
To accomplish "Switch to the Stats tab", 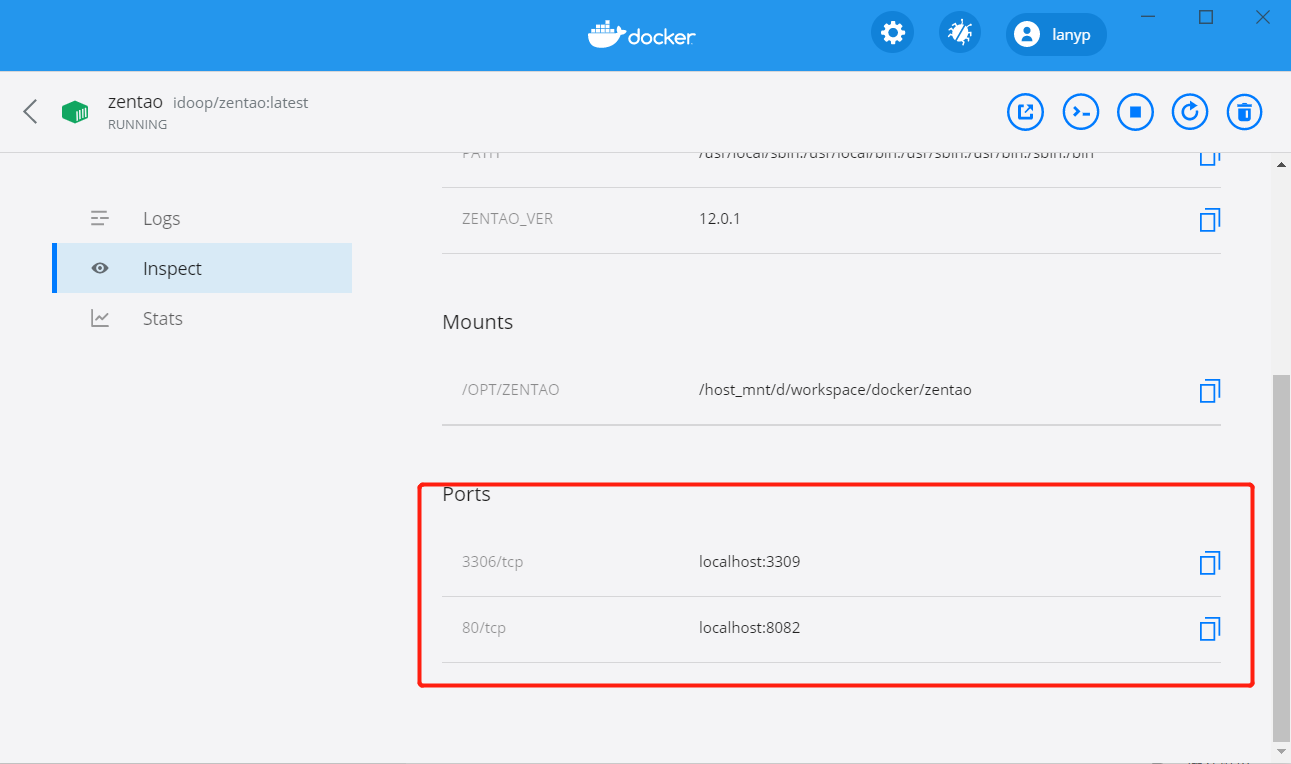I will point(162,318).
